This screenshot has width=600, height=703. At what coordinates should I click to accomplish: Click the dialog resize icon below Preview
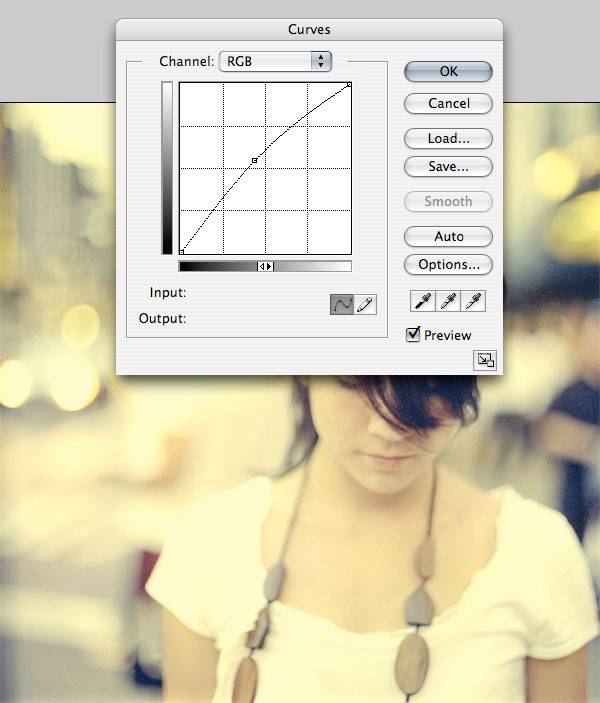pyautogui.click(x=486, y=361)
